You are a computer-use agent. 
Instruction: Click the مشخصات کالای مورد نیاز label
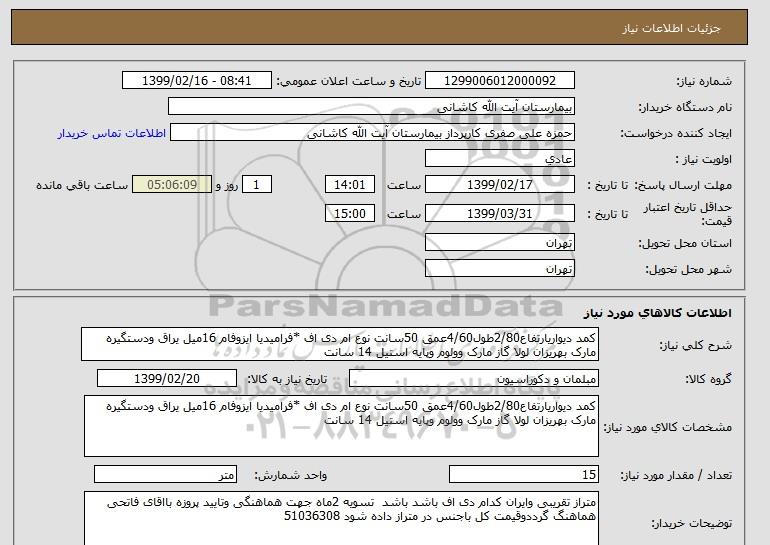pyautogui.click(x=668, y=427)
